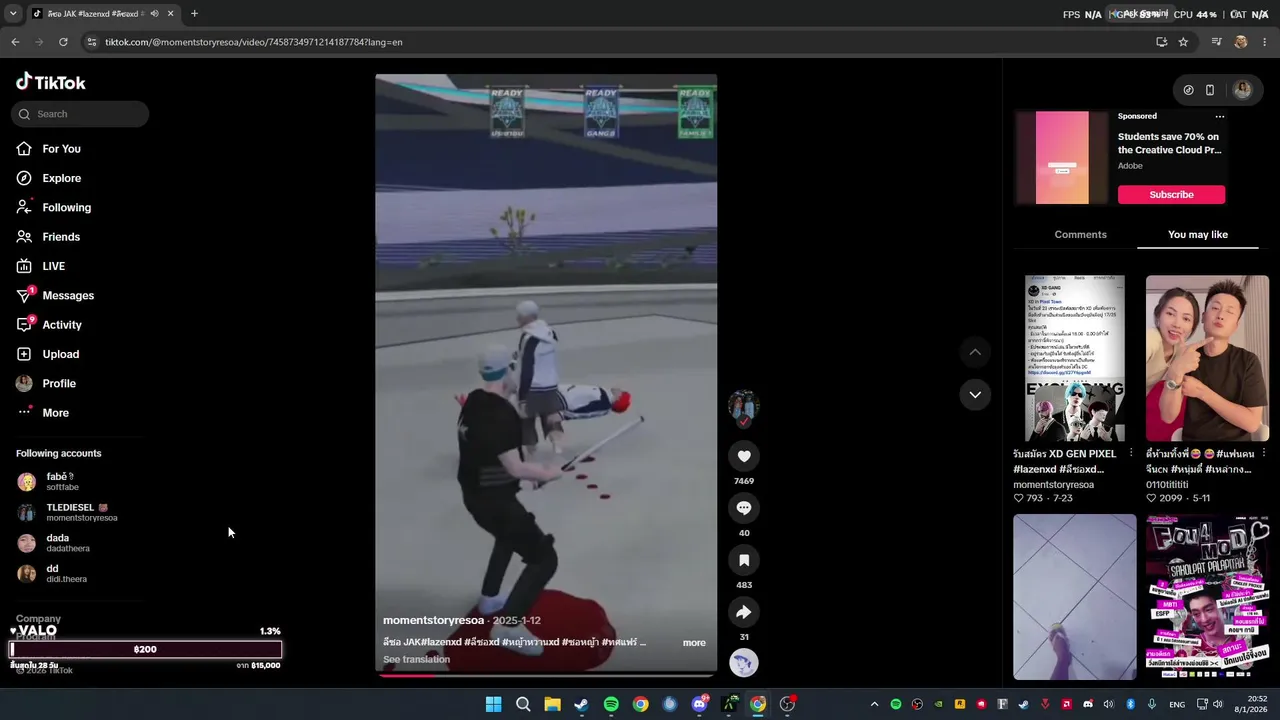The width and height of the screenshot is (1280, 720).
Task: Mute the tab with the speaker icon
Action: click(x=154, y=14)
